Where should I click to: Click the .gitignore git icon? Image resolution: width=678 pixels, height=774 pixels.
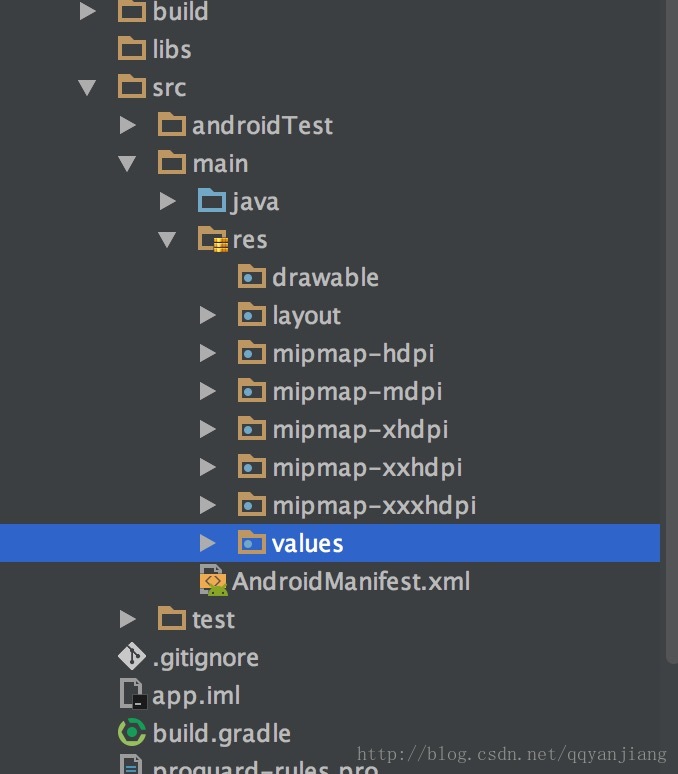tap(132, 657)
